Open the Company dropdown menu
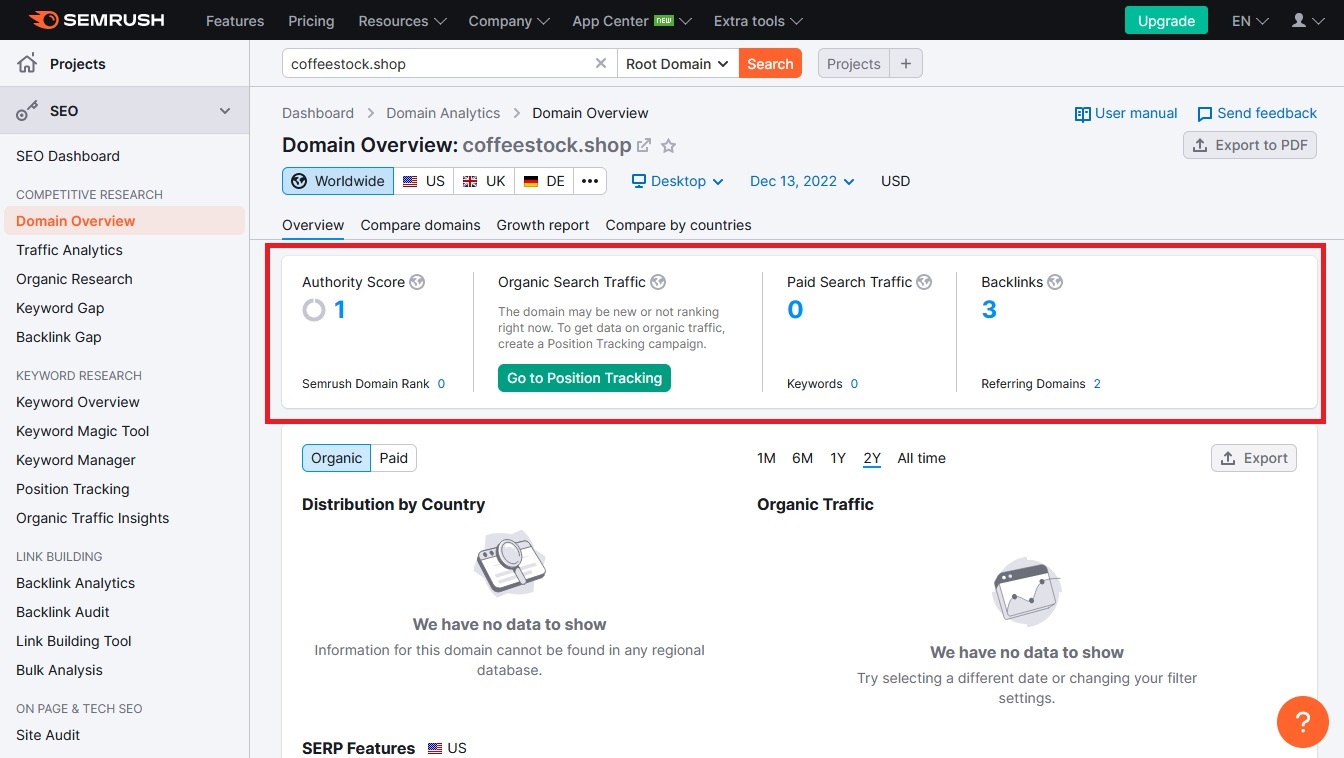 509,21
